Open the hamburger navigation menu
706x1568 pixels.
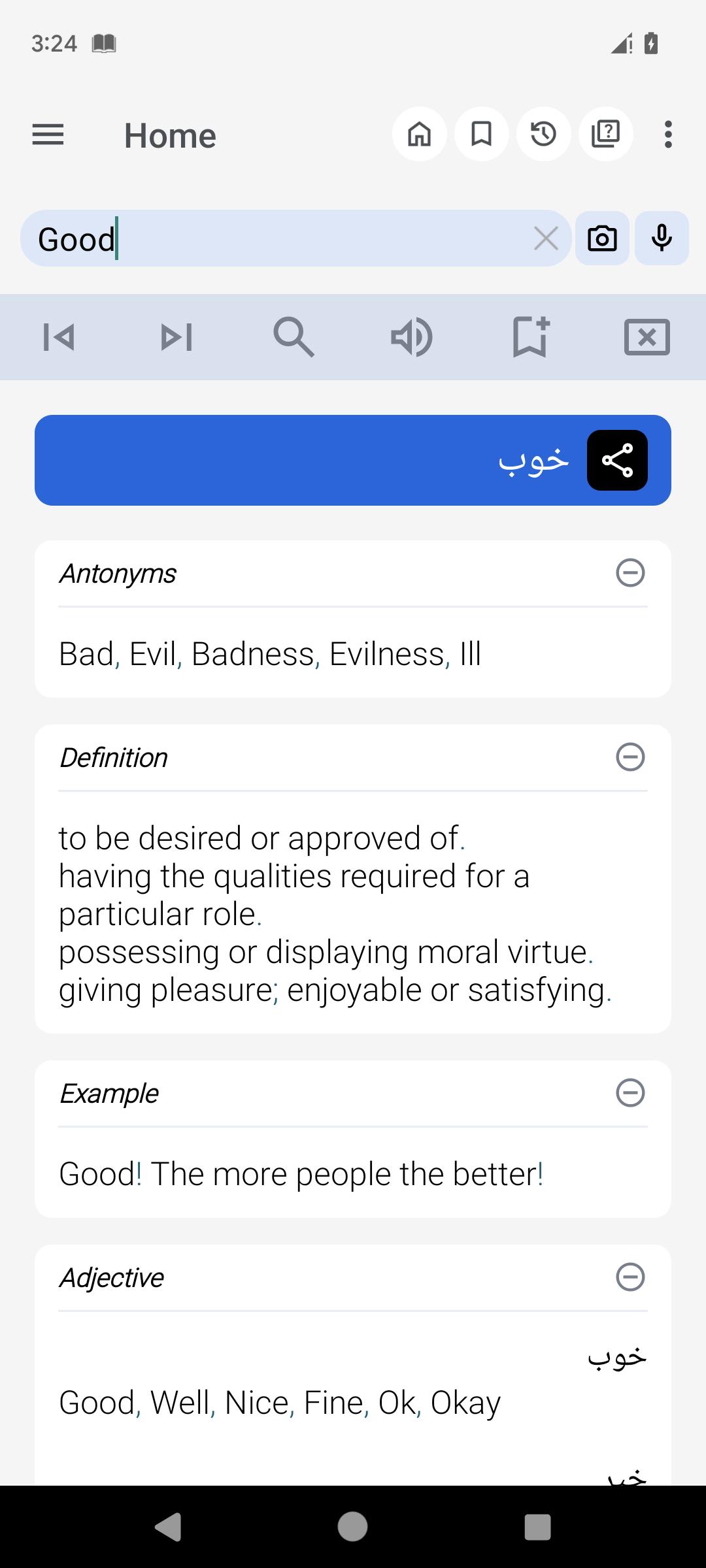point(48,135)
